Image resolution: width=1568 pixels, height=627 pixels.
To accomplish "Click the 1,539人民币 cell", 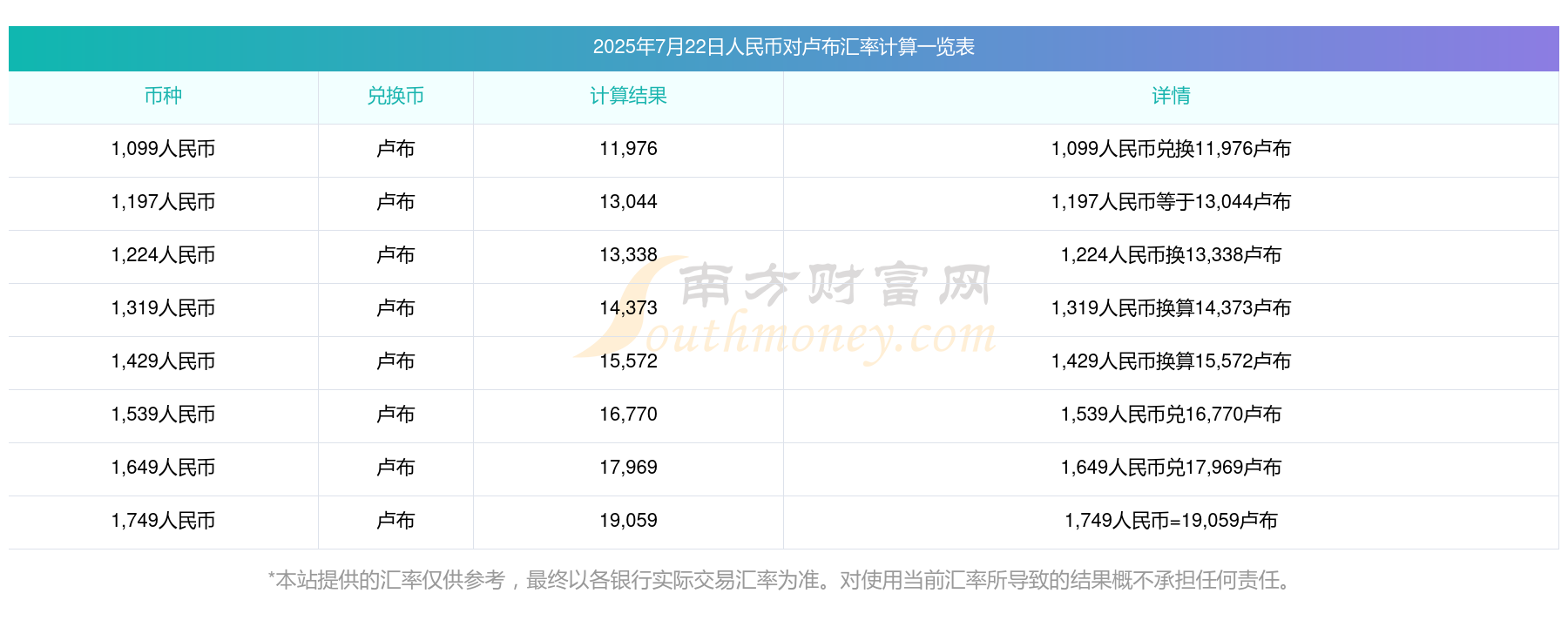I will coord(163,415).
